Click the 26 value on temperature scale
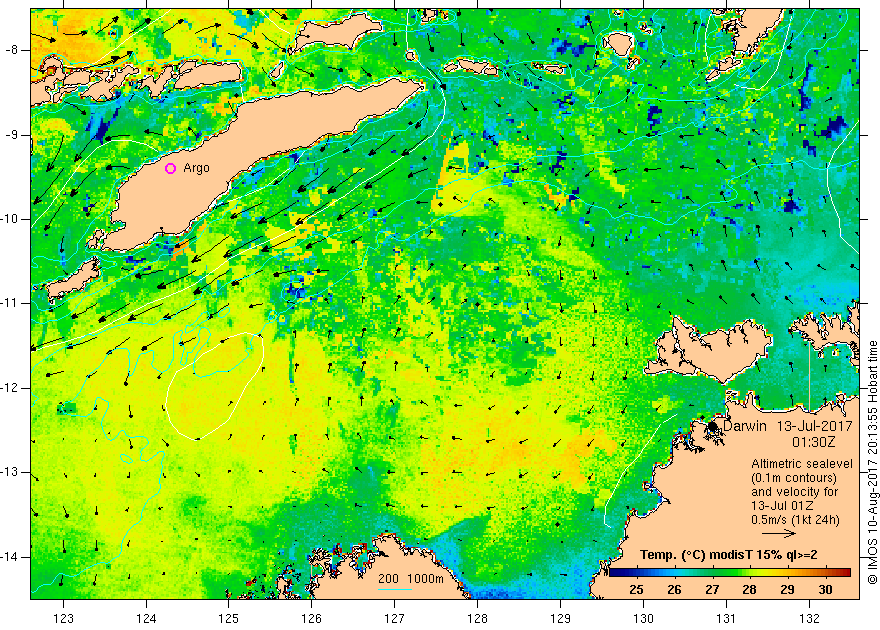Image resolution: width=880 pixels, height=630 pixels. [x=674, y=589]
